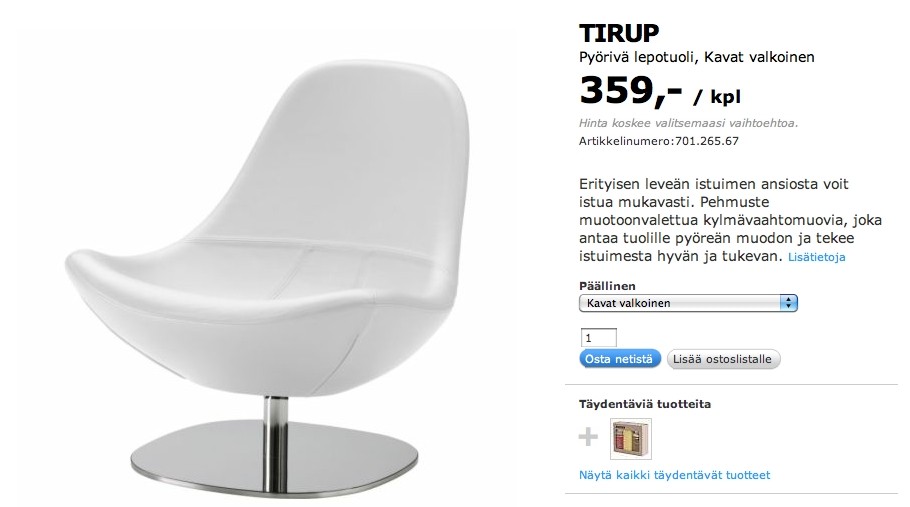910x507 pixels.
Task: Click the Täydentäviä tuotteita heading
Action: [x=645, y=404]
